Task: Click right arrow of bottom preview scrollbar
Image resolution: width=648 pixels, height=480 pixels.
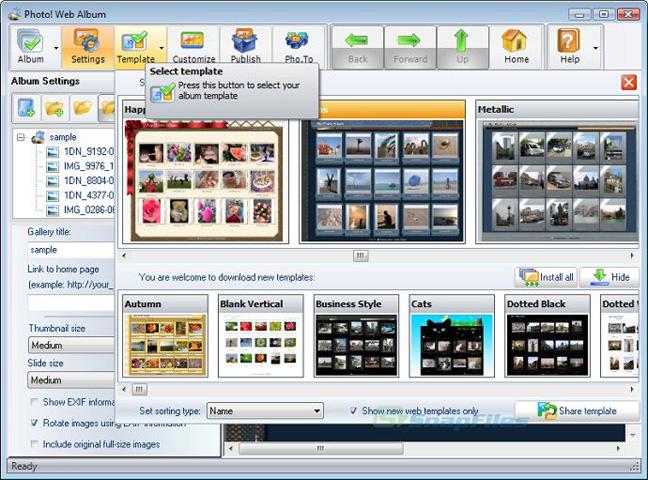Action: [618, 449]
